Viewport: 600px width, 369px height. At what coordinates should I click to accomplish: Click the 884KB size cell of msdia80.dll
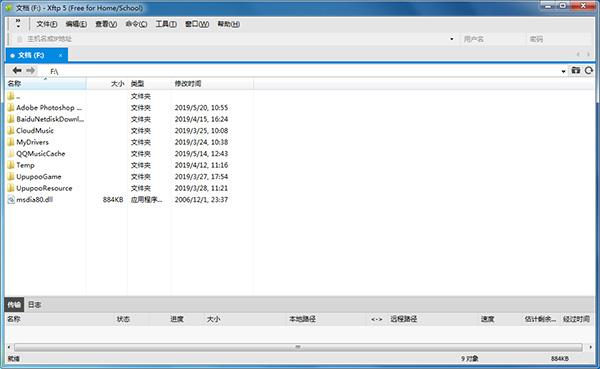[x=113, y=199]
